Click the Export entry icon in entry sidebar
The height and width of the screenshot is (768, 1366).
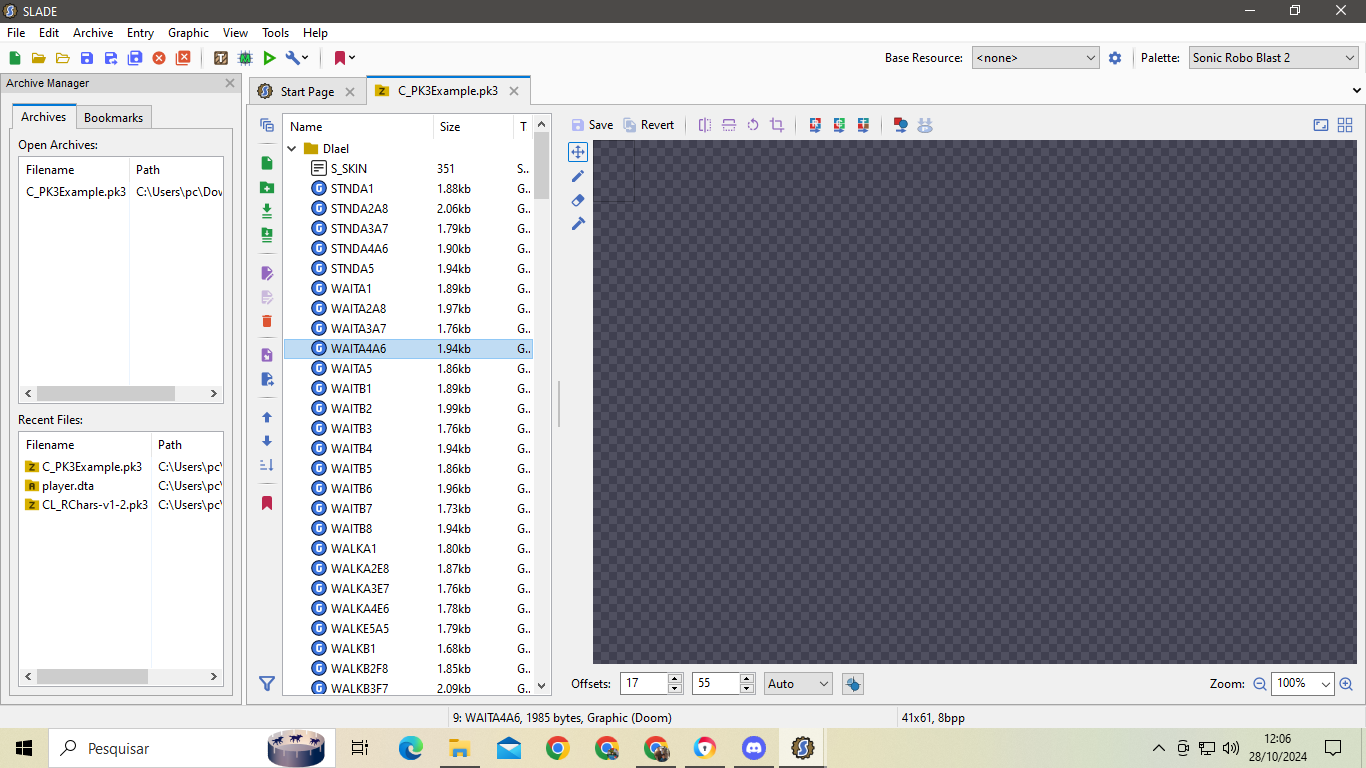click(x=267, y=379)
